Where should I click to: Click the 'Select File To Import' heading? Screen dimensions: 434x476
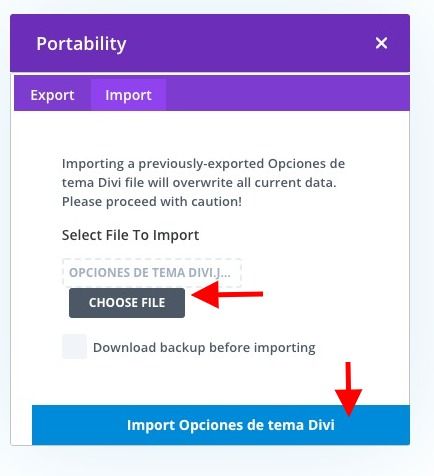click(130, 235)
